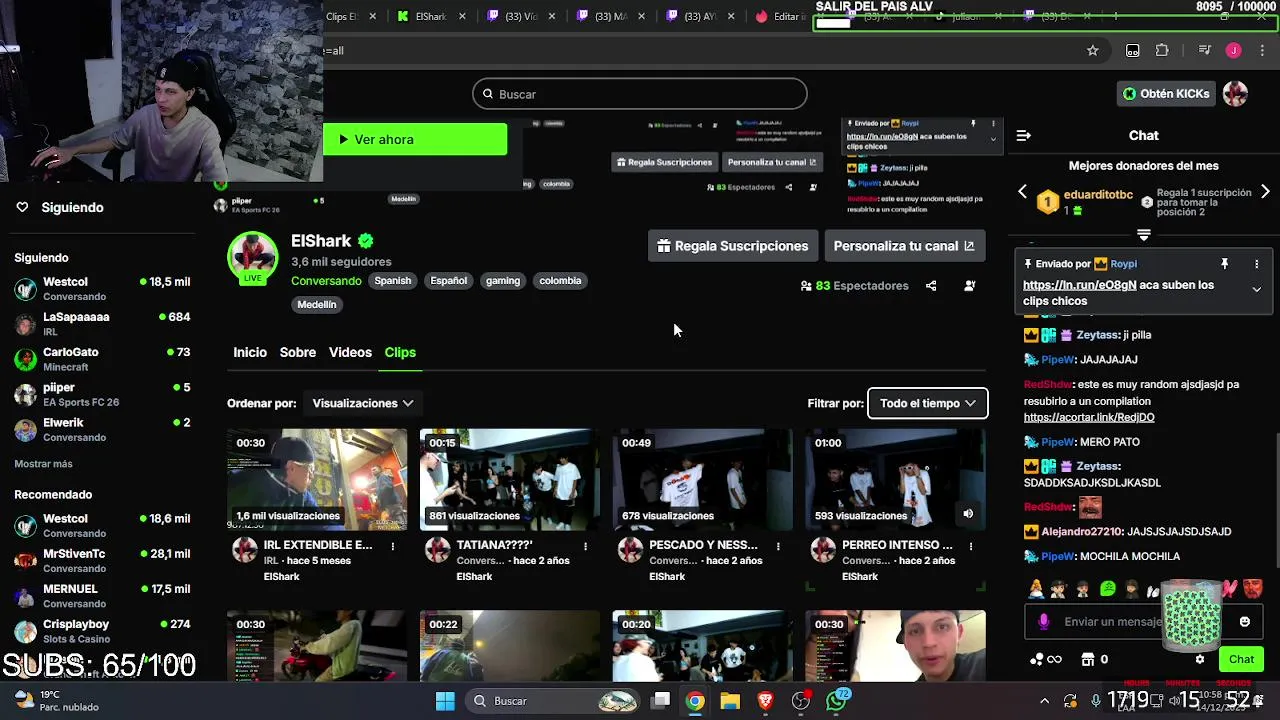This screenshot has width=1280, height=720.
Task: Switch to the Sobre tab
Action: [298, 352]
